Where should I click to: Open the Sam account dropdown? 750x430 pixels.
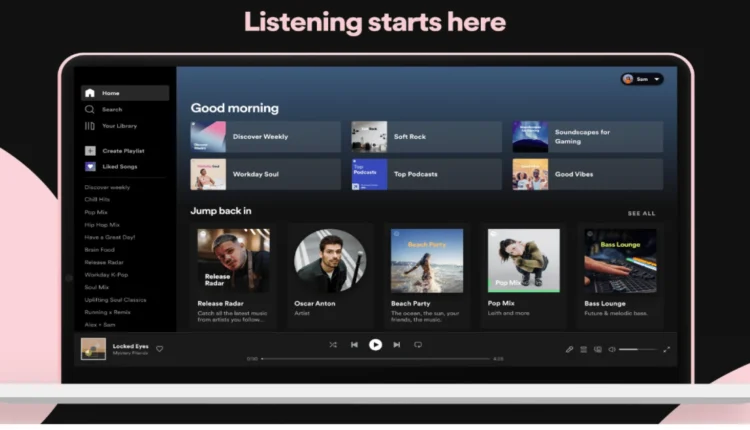tap(642, 79)
